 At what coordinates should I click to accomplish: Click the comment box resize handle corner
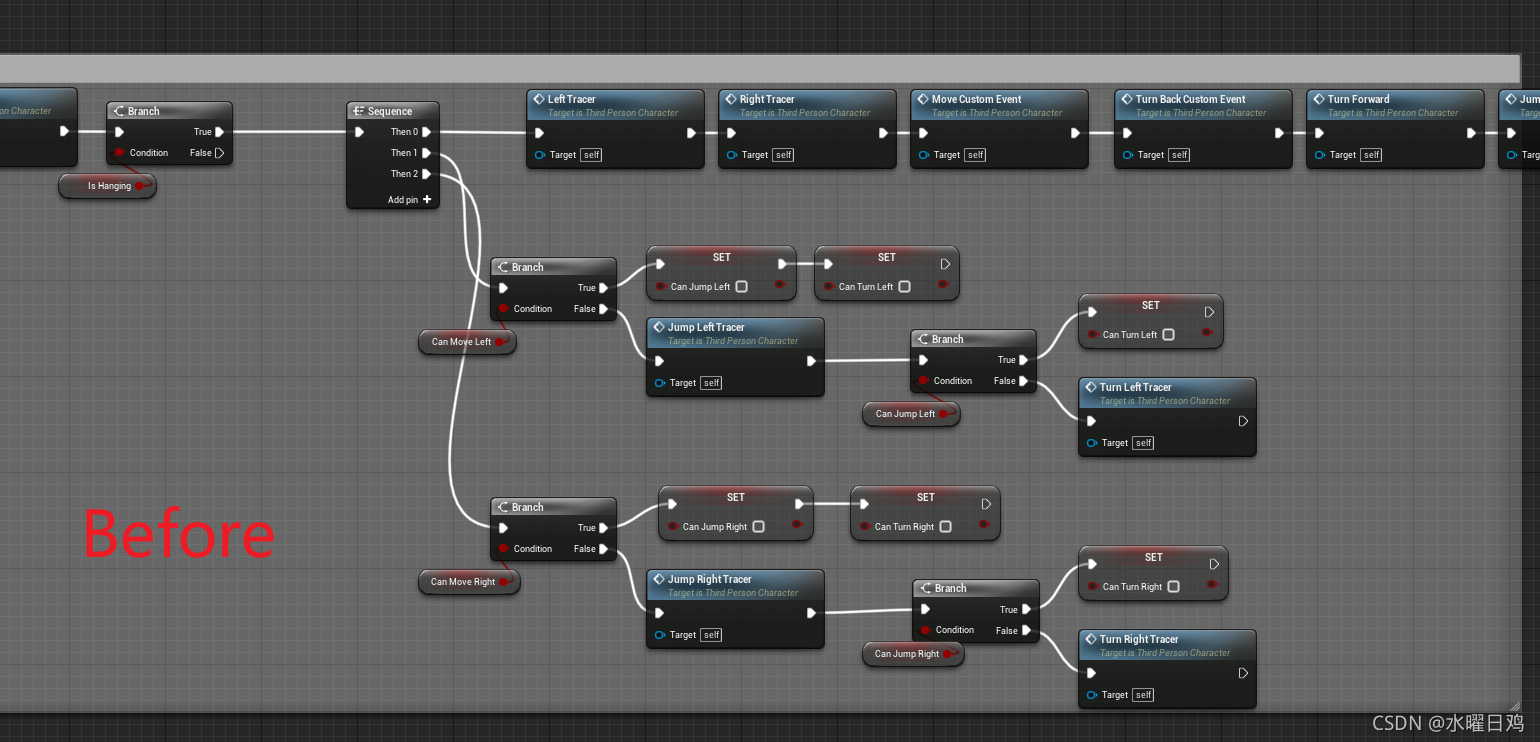[1514, 706]
